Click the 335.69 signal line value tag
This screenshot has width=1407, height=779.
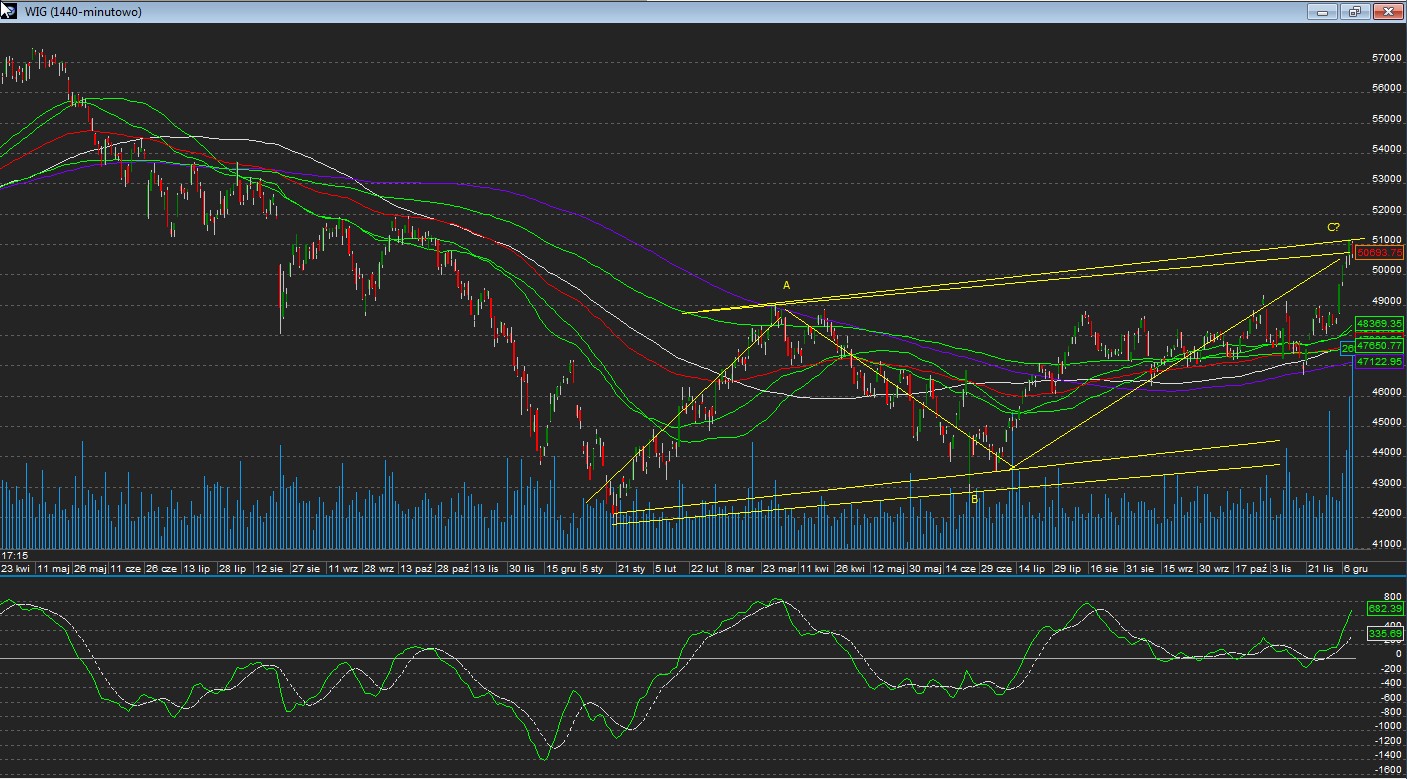pyautogui.click(x=1386, y=633)
